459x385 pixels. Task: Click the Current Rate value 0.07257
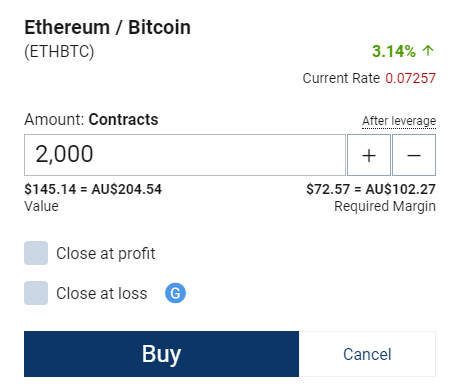tap(411, 78)
